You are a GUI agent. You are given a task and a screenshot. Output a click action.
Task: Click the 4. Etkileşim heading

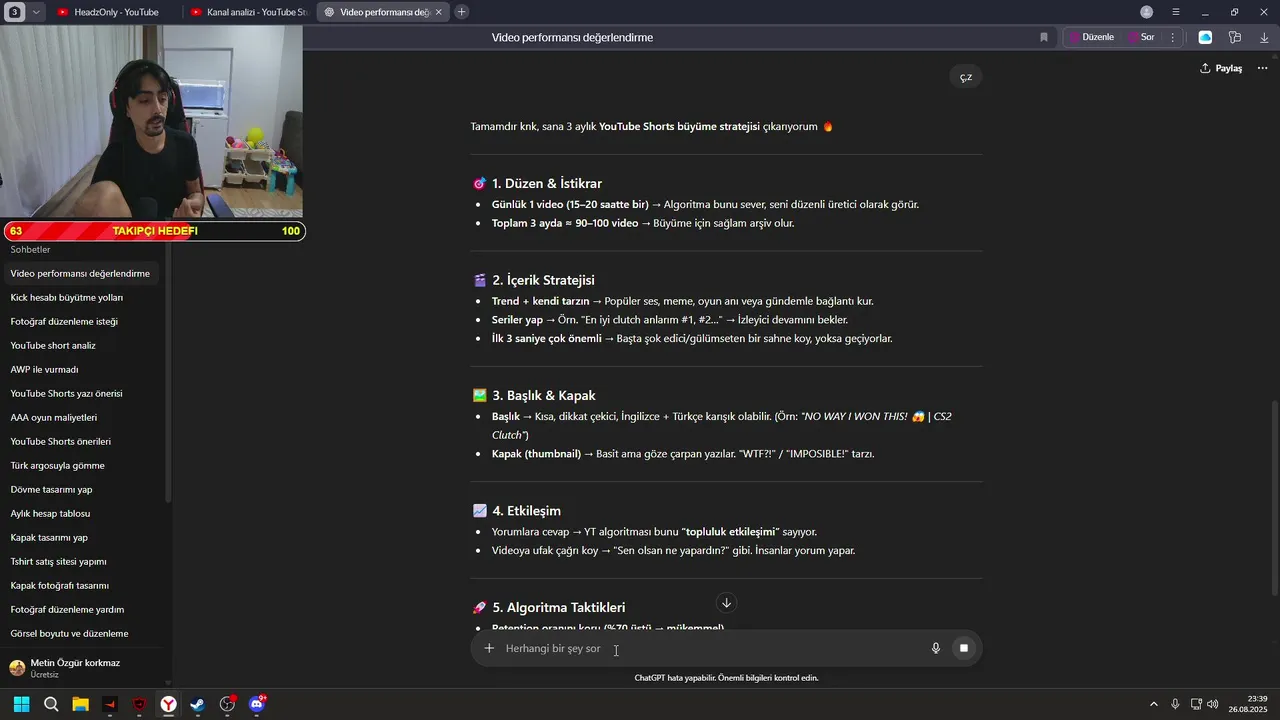[526, 511]
